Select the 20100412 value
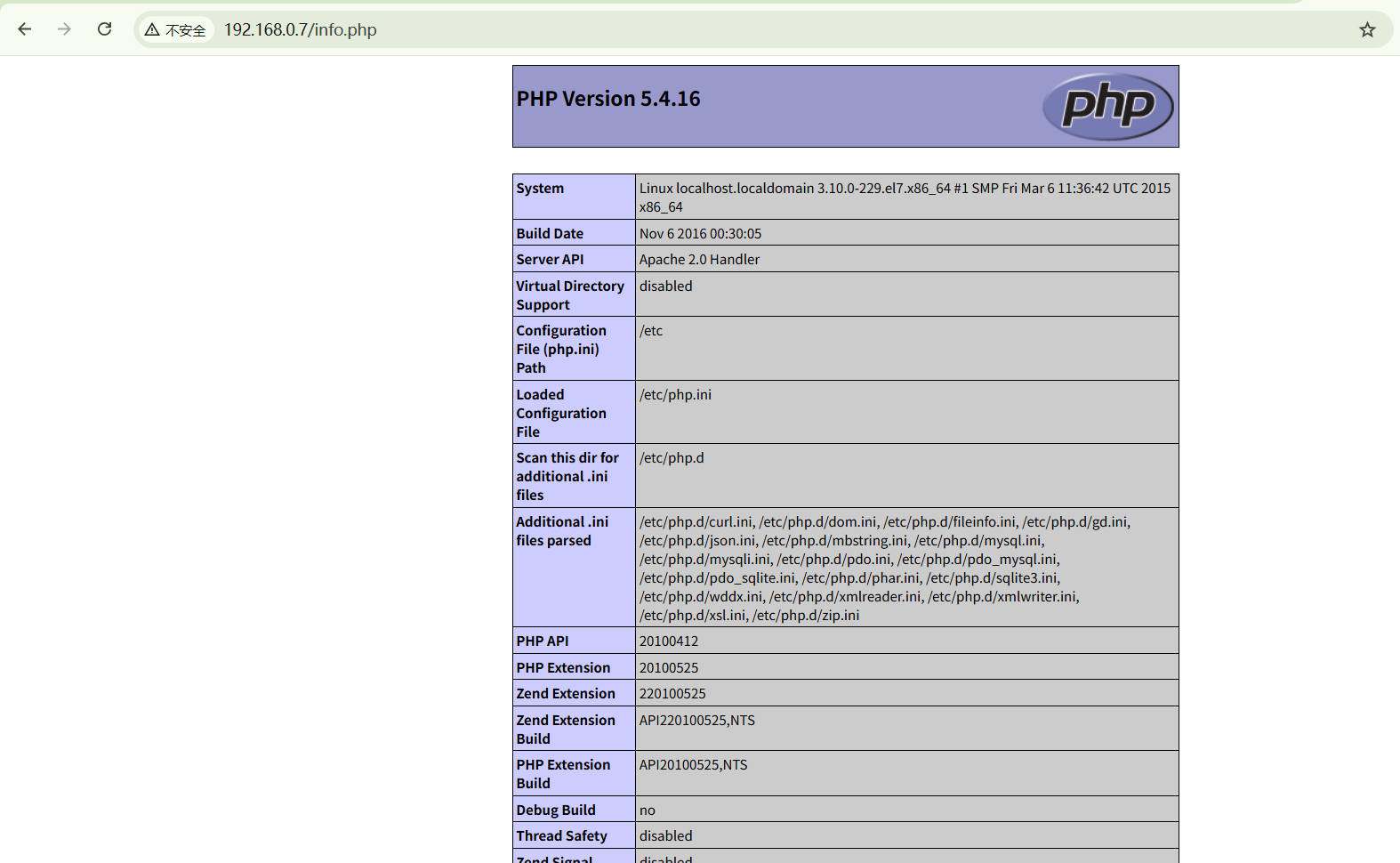Screen dimensions: 1400x863 (669, 641)
